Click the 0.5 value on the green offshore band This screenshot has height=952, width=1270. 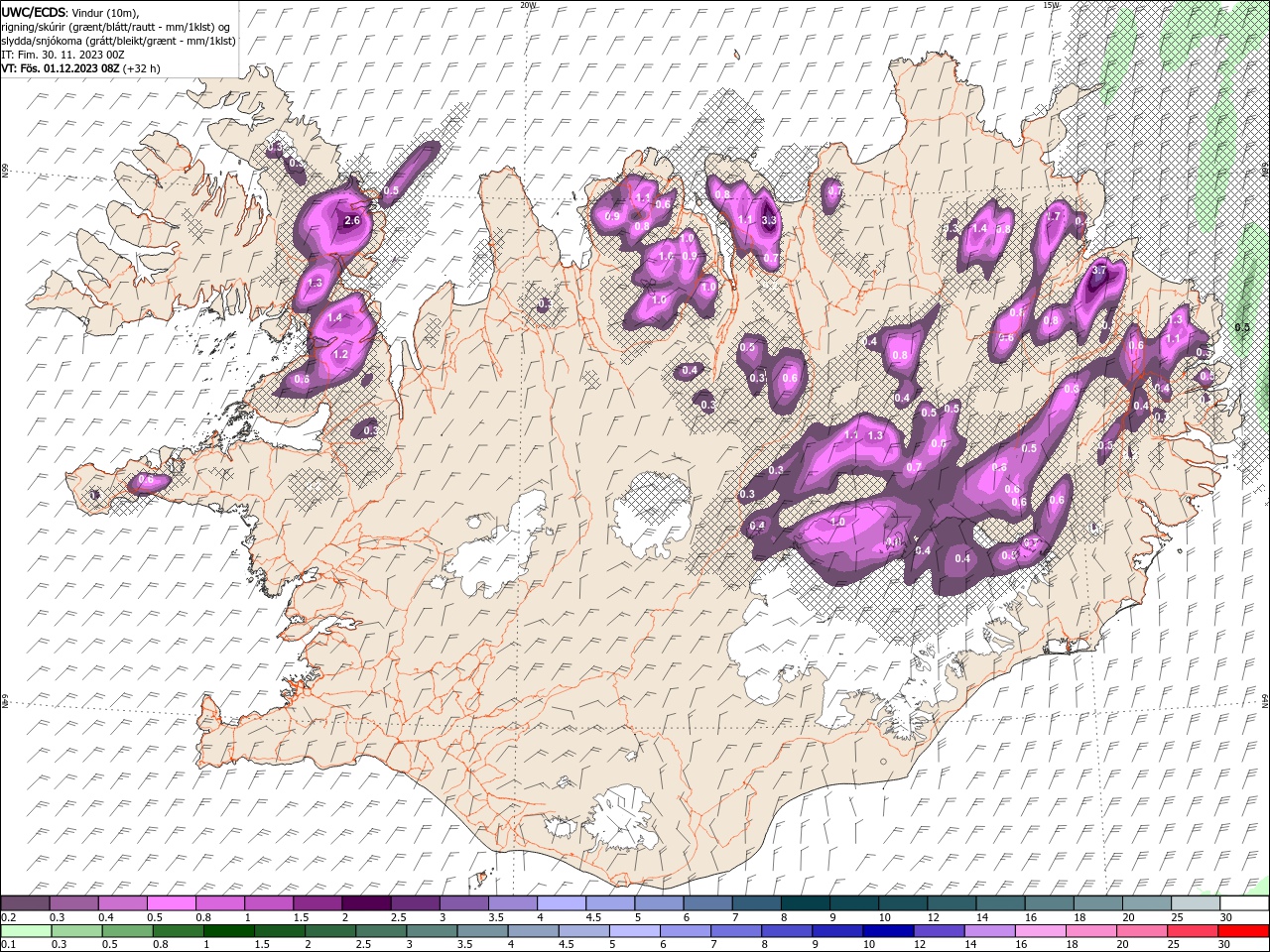(x=1241, y=327)
